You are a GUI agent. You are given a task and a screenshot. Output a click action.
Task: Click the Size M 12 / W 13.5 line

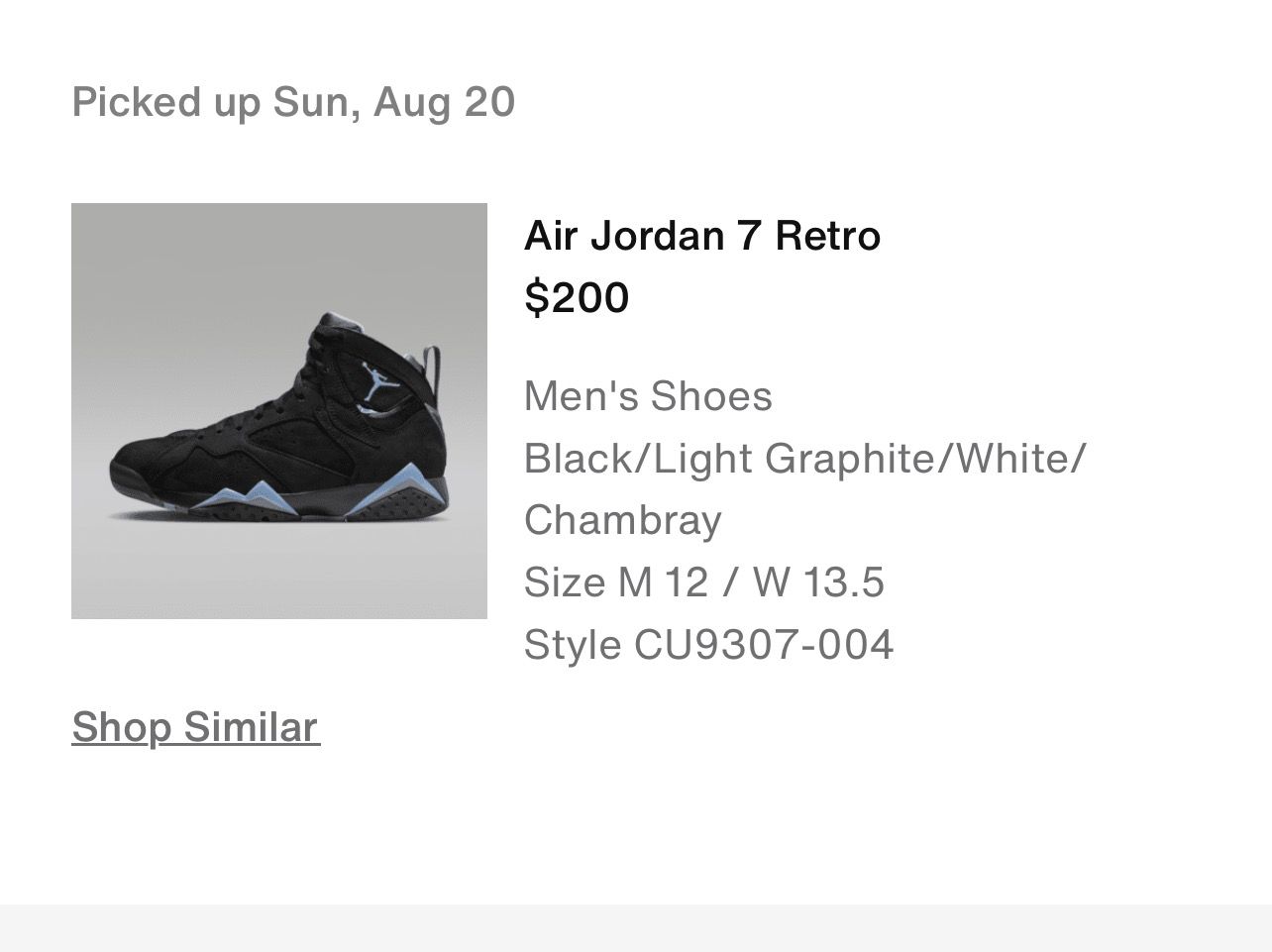pos(703,582)
